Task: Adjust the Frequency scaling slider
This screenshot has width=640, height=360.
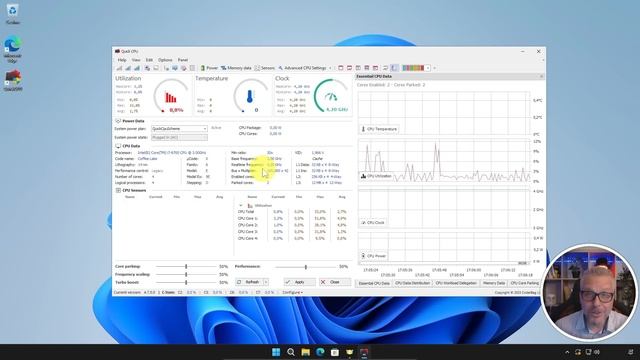Action: [x=186, y=274]
